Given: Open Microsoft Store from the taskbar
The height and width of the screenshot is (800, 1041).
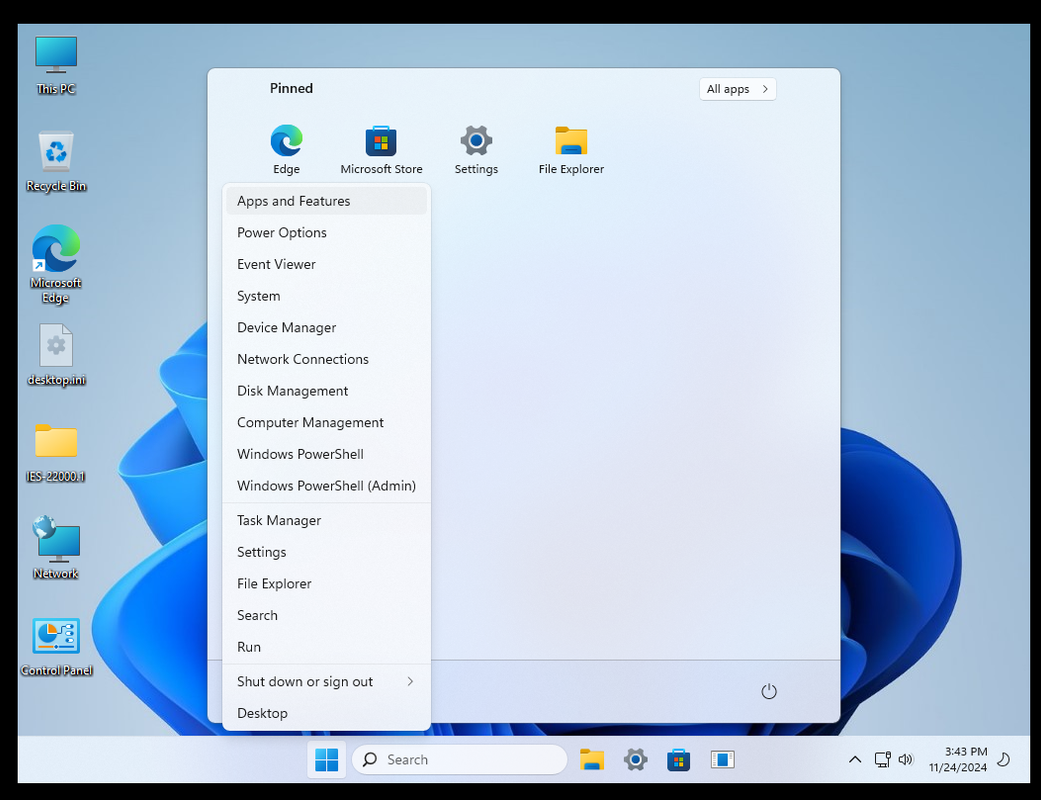Looking at the screenshot, I should point(678,760).
